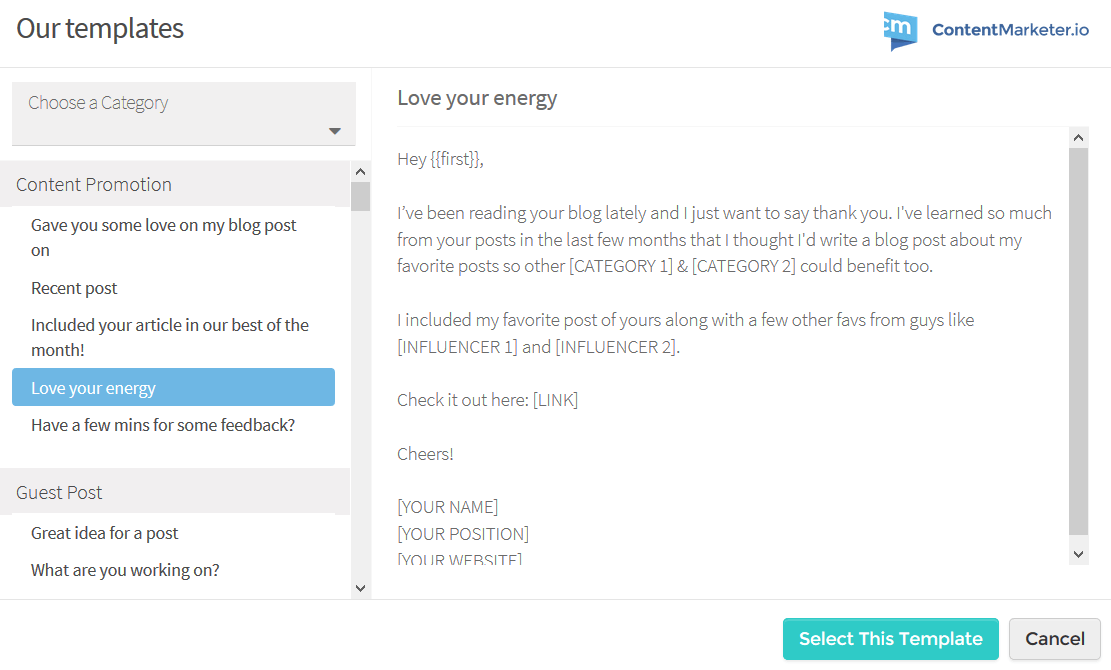
Task: Click the category dropdown arrow
Action: 335,131
